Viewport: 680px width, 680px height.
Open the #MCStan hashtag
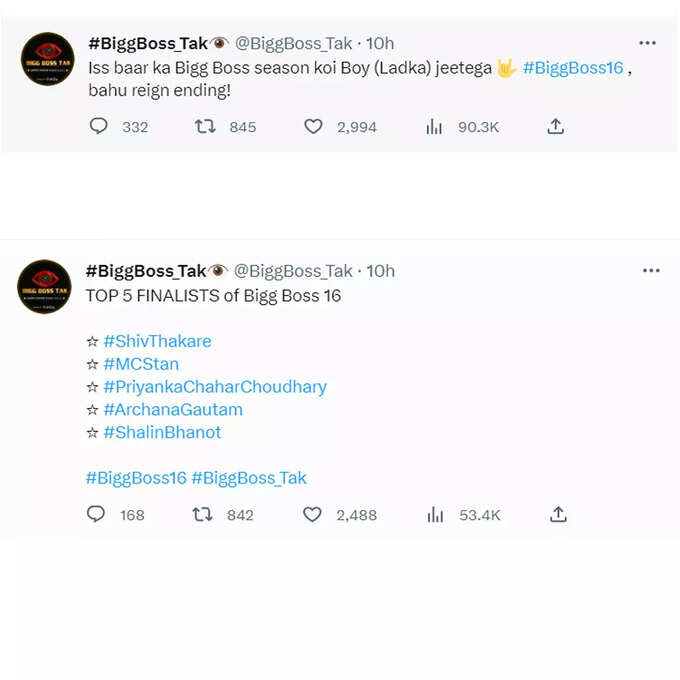point(141,364)
